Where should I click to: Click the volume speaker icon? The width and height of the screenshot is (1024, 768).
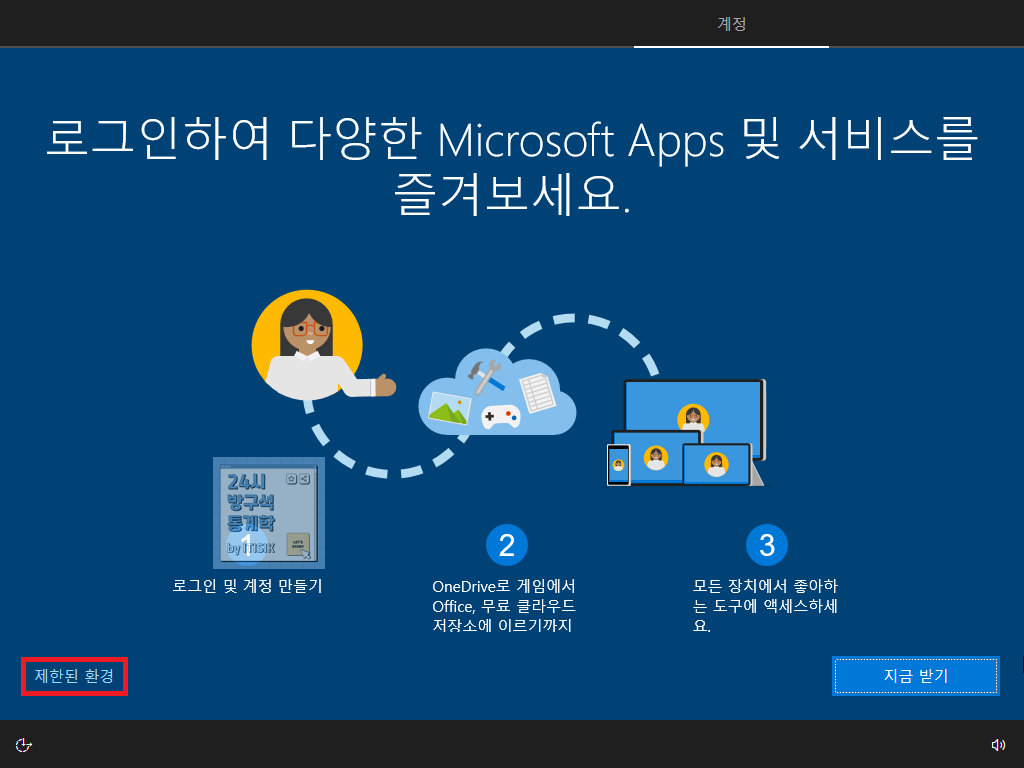point(998,745)
